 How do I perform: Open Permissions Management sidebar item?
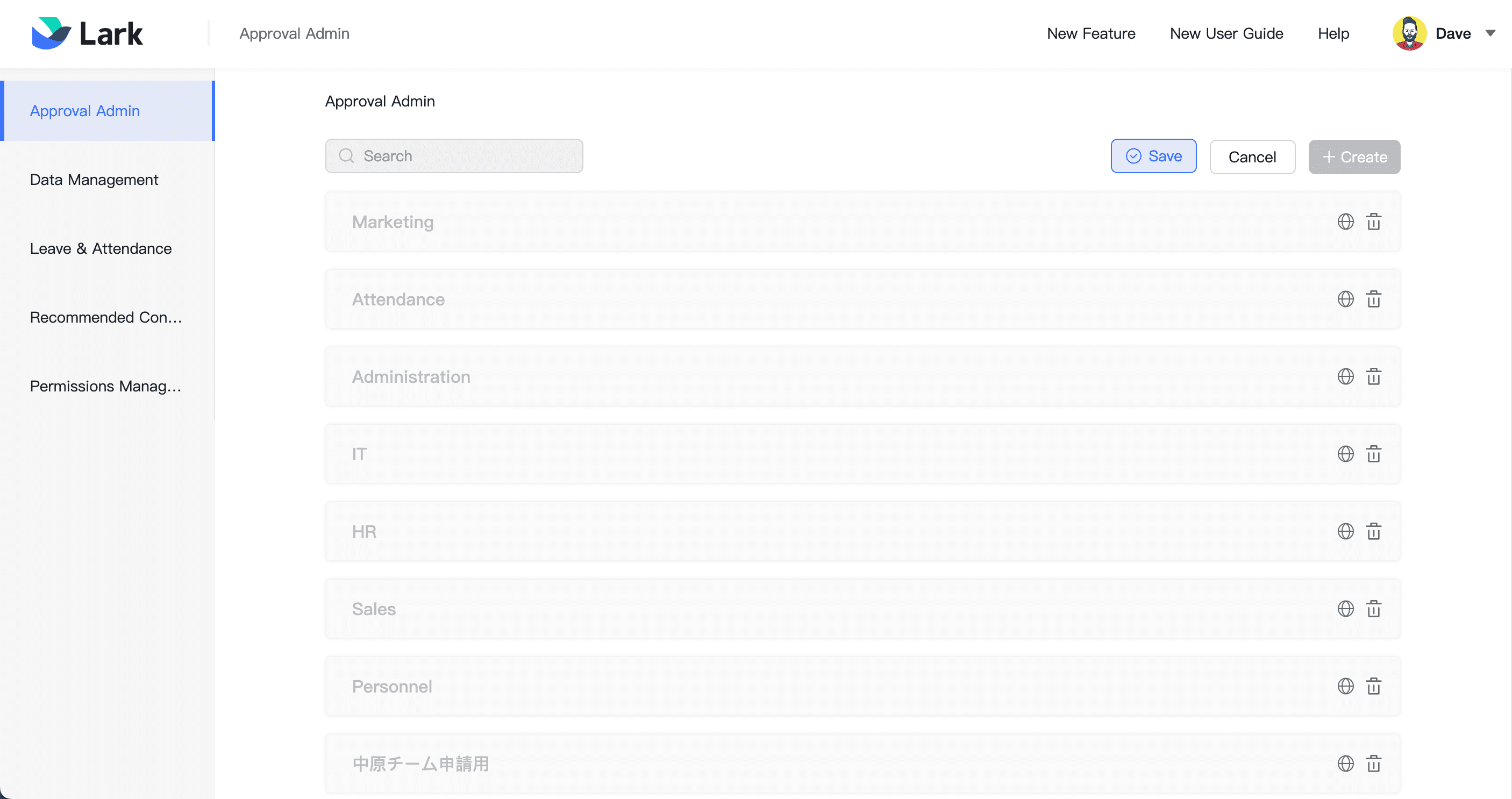[105, 386]
